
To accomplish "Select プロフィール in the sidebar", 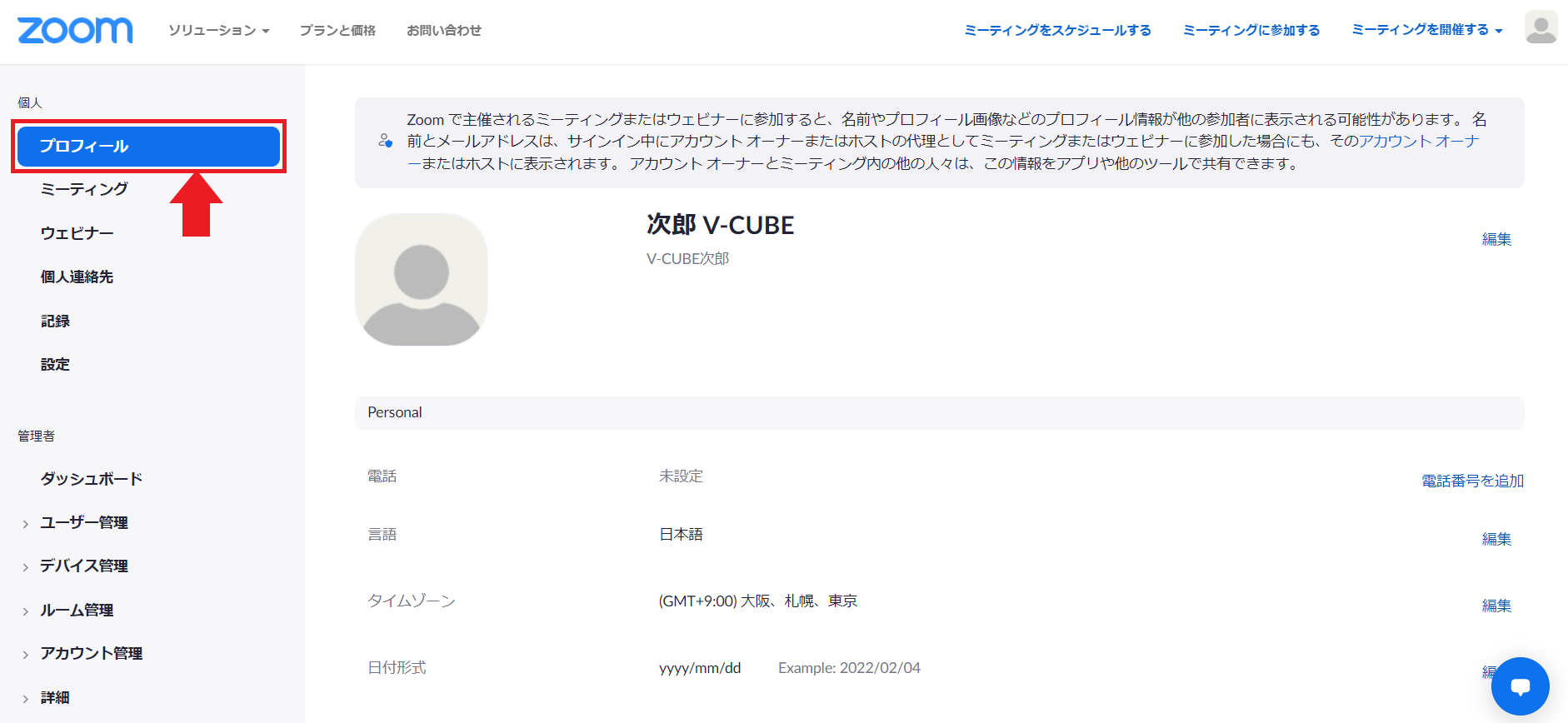I will point(148,147).
